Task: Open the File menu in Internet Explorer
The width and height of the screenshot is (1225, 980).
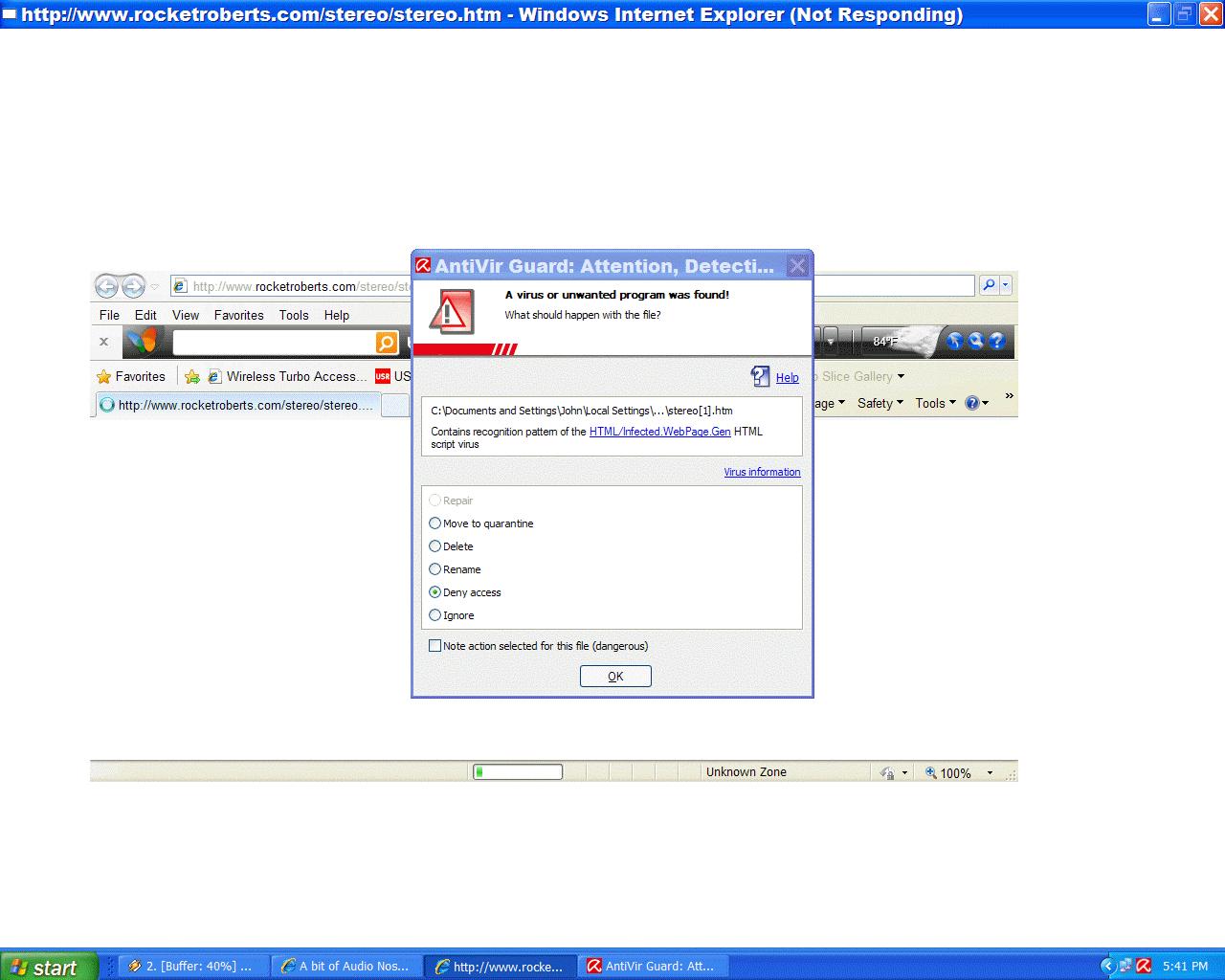Action: click(109, 315)
